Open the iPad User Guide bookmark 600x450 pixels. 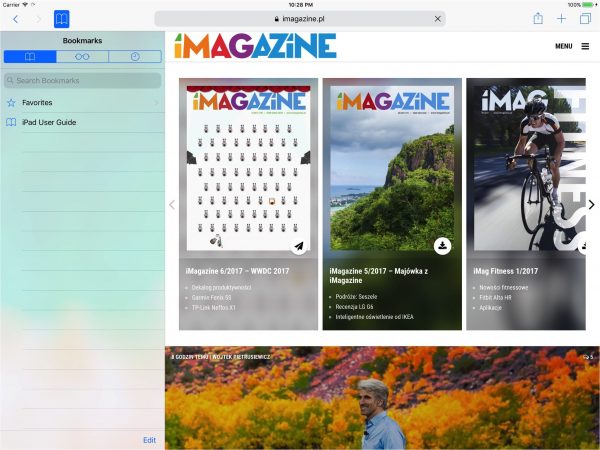click(83, 122)
